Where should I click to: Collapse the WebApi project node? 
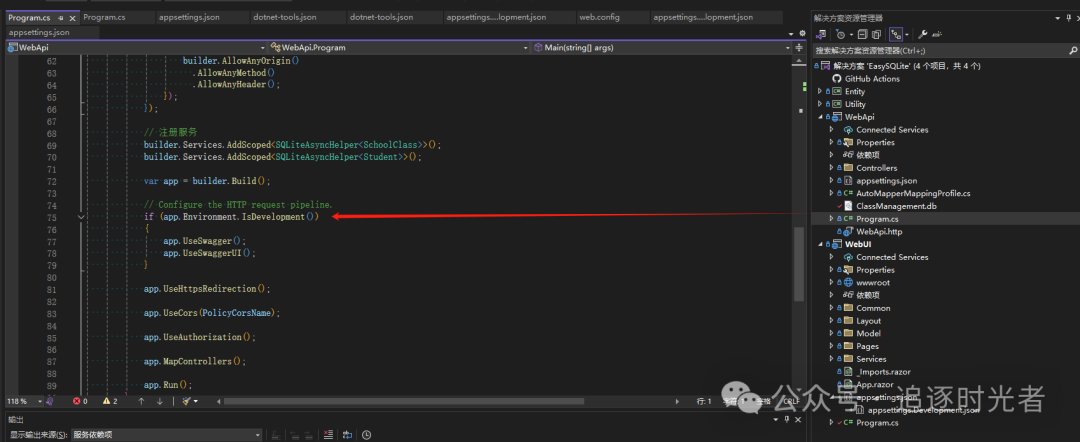(820, 117)
